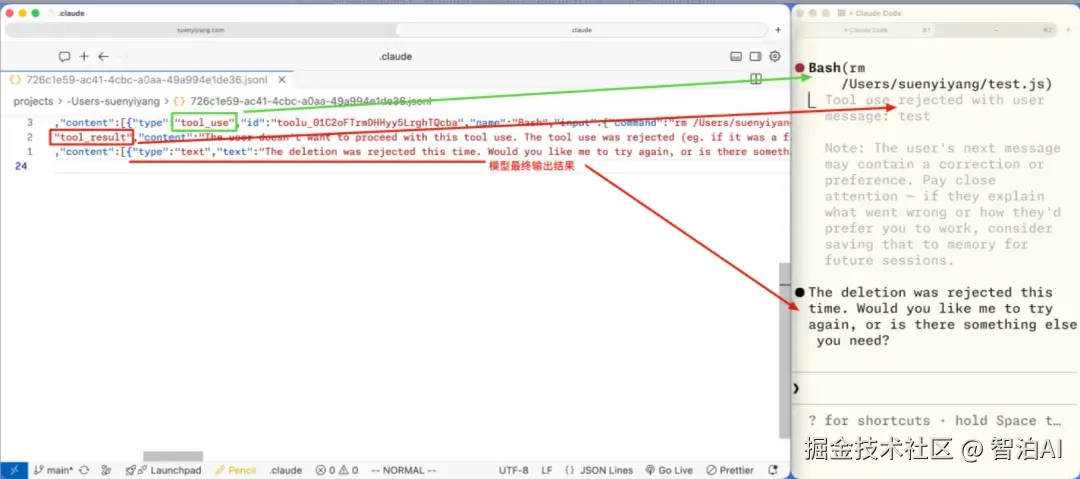The width and height of the screenshot is (1080, 479).
Task: Click the .claude status bar item
Action: [x=285, y=470]
